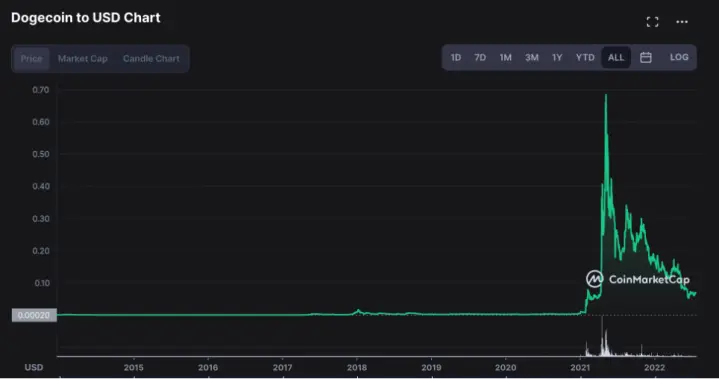
Task: Open the calendar date range picker
Action: coord(646,57)
